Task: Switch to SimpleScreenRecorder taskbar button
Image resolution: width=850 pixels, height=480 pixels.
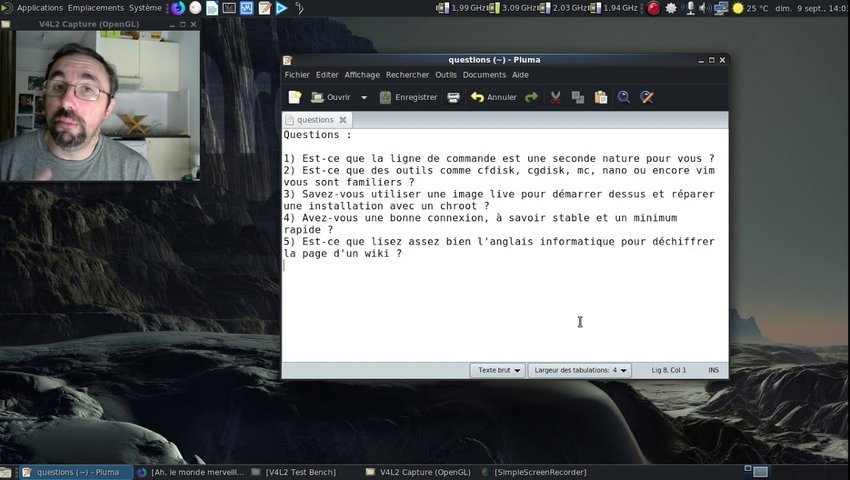Action: point(534,472)
